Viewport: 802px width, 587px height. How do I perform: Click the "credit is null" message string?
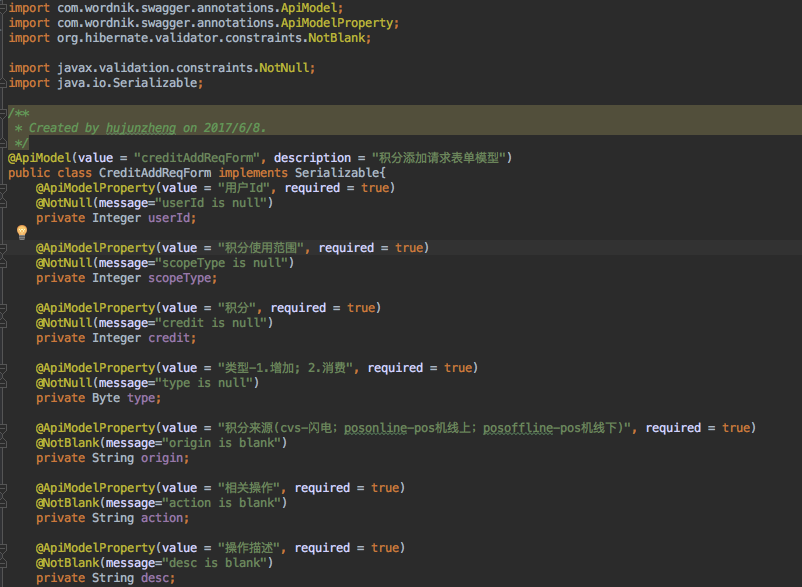211,323
